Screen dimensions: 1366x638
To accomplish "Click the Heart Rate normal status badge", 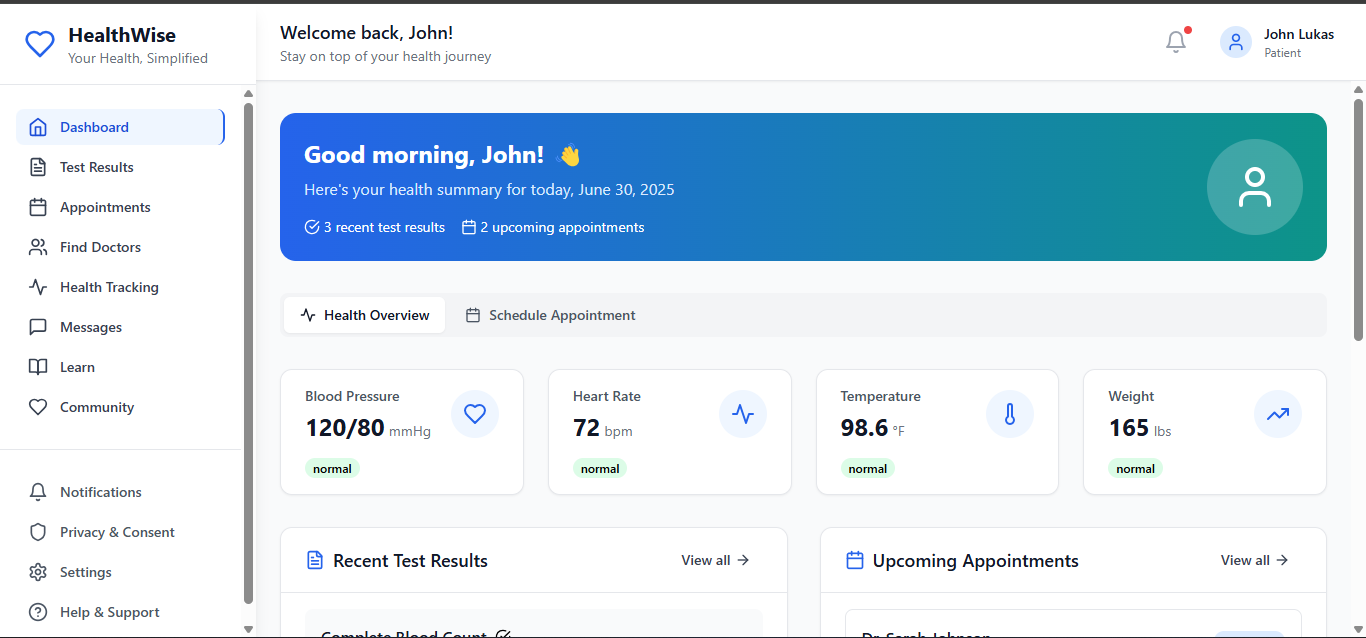I will 600,468.
